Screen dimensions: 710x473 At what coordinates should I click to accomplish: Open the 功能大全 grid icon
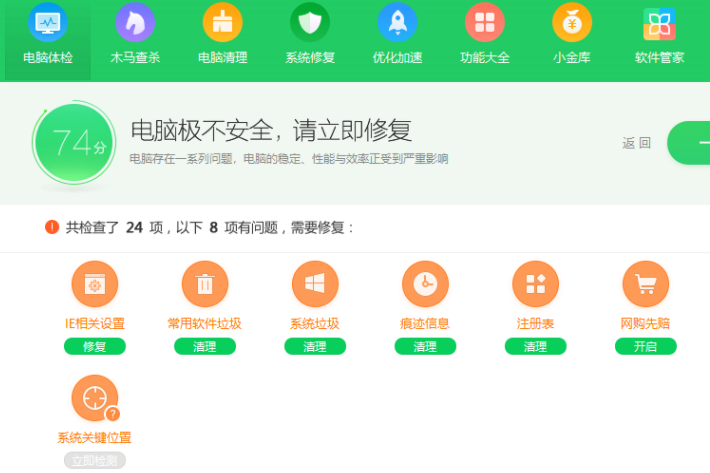click(x=485, y=22)
